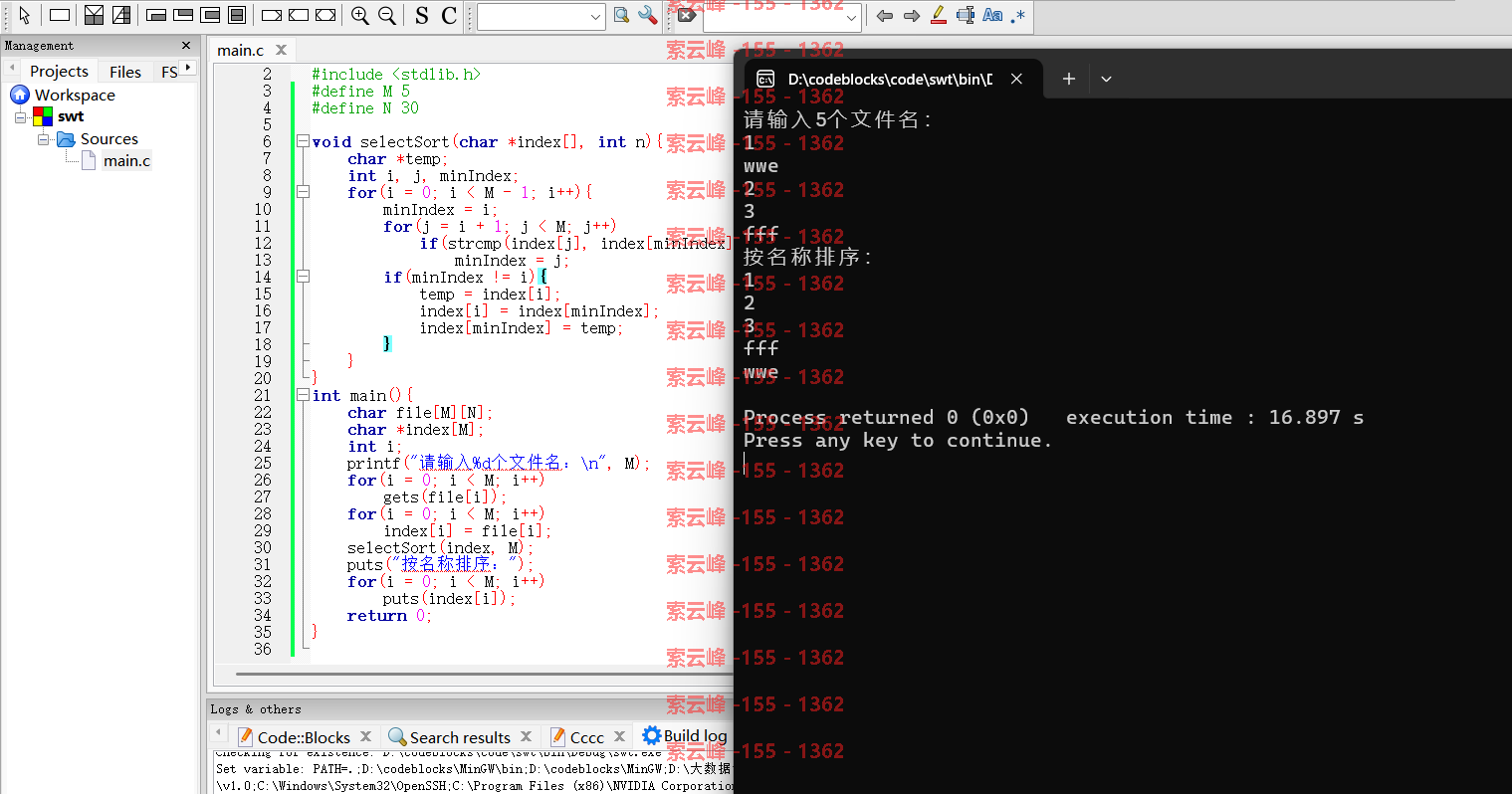Open a new terminal tab with plus
The width and height of the screenshot is (1512, 794).
(1068, 79)
